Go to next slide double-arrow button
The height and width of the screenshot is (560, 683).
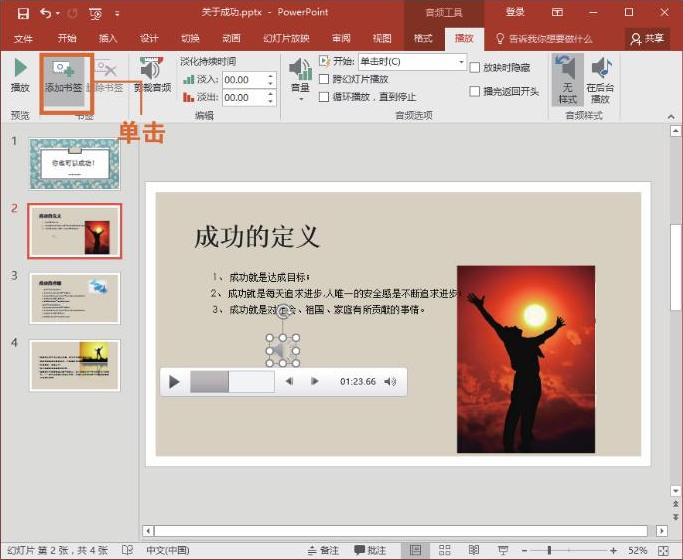pyautogui.click(x=675, y=517)
